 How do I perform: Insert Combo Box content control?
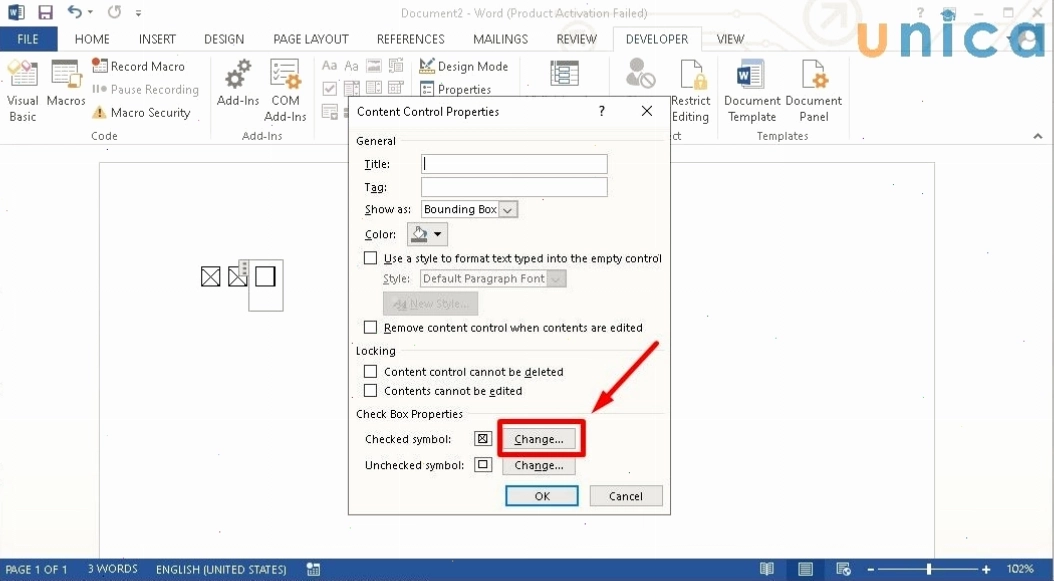352,88
